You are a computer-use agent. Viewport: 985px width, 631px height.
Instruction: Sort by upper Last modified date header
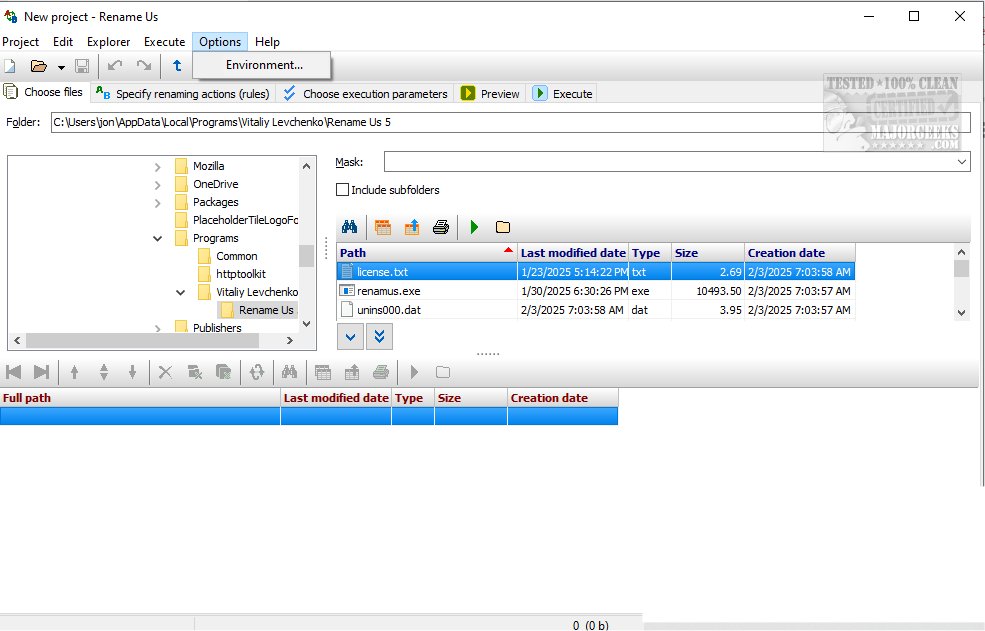click(573, 253)
